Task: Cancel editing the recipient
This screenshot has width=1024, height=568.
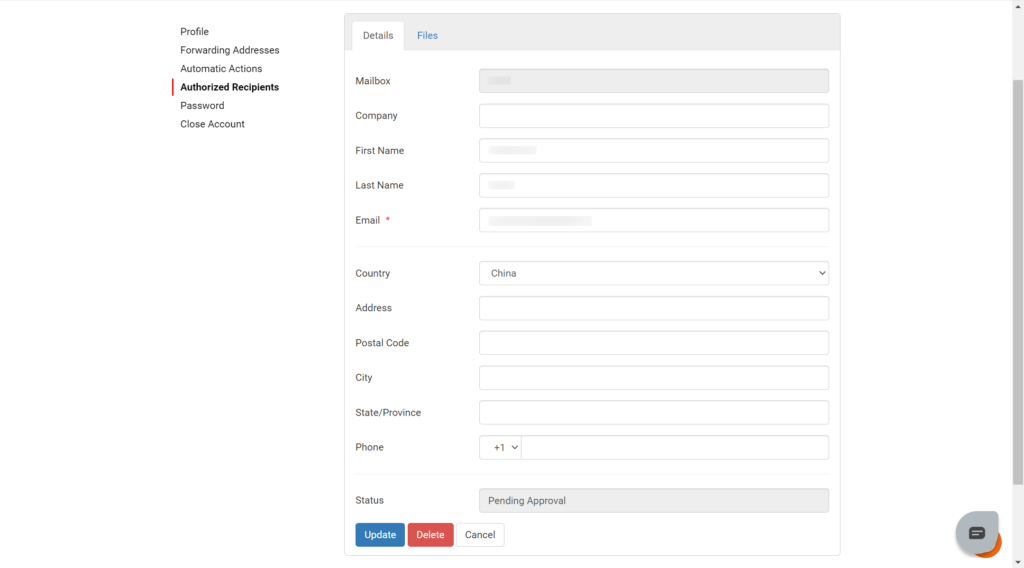Action: coord(480,535)
